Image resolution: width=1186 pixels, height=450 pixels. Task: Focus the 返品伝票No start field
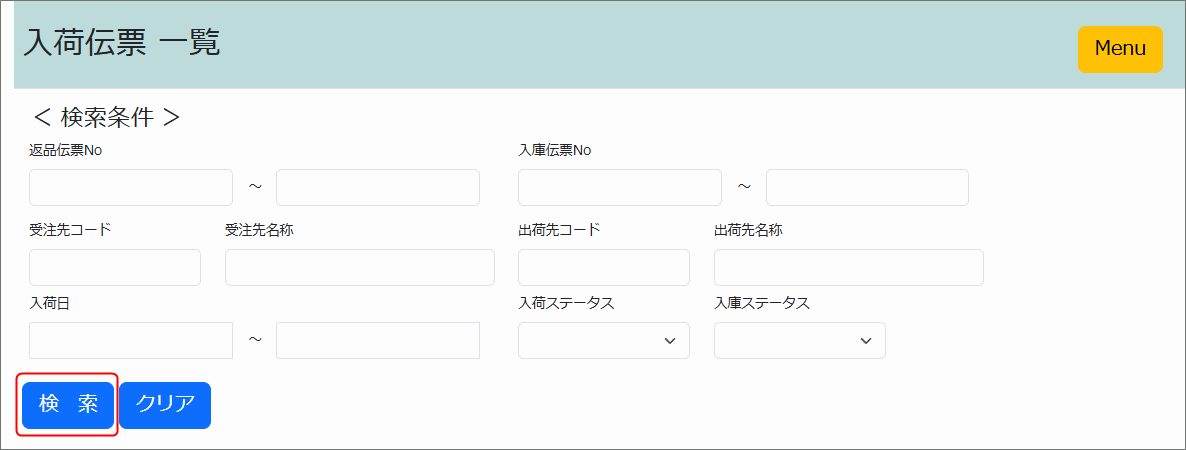(x=131, y=188)
